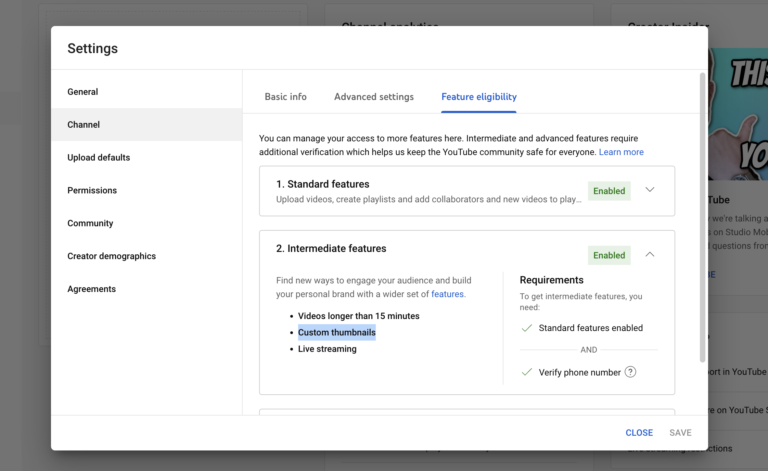
Task: Click the Enabled badge for Standard features
Action: click(x=609, y=191)
